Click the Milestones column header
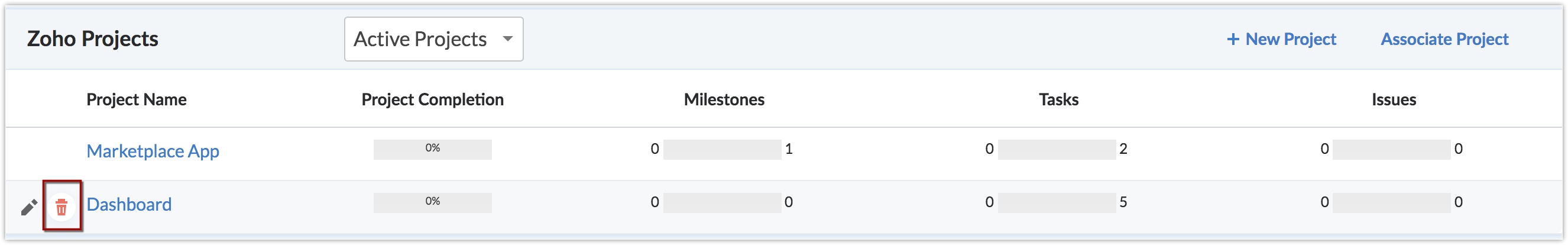The height and width of the screenshot is (245, 1568). point(724,99)
